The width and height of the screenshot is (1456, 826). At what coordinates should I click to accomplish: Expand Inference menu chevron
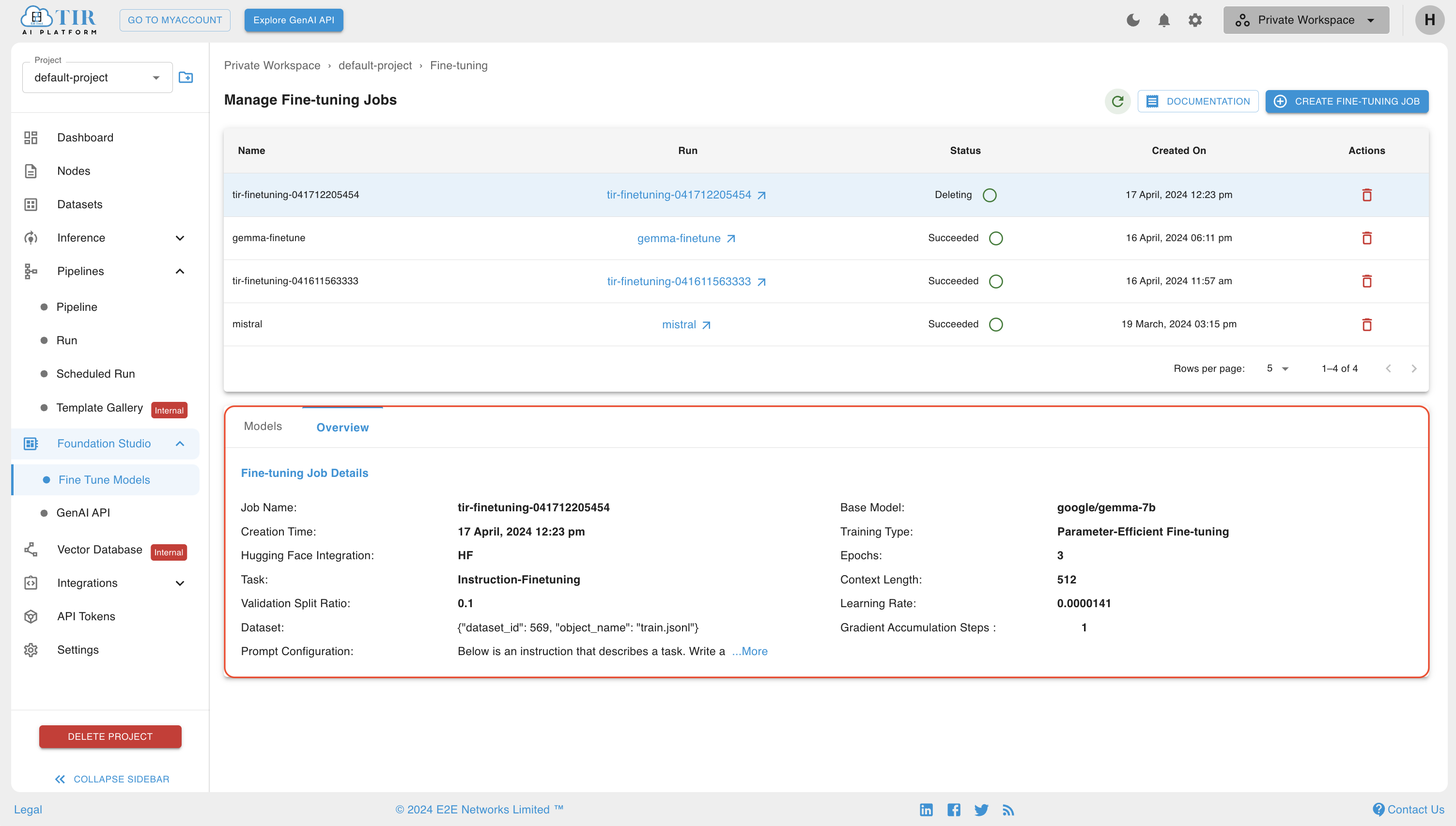click(x=180, y=238)
